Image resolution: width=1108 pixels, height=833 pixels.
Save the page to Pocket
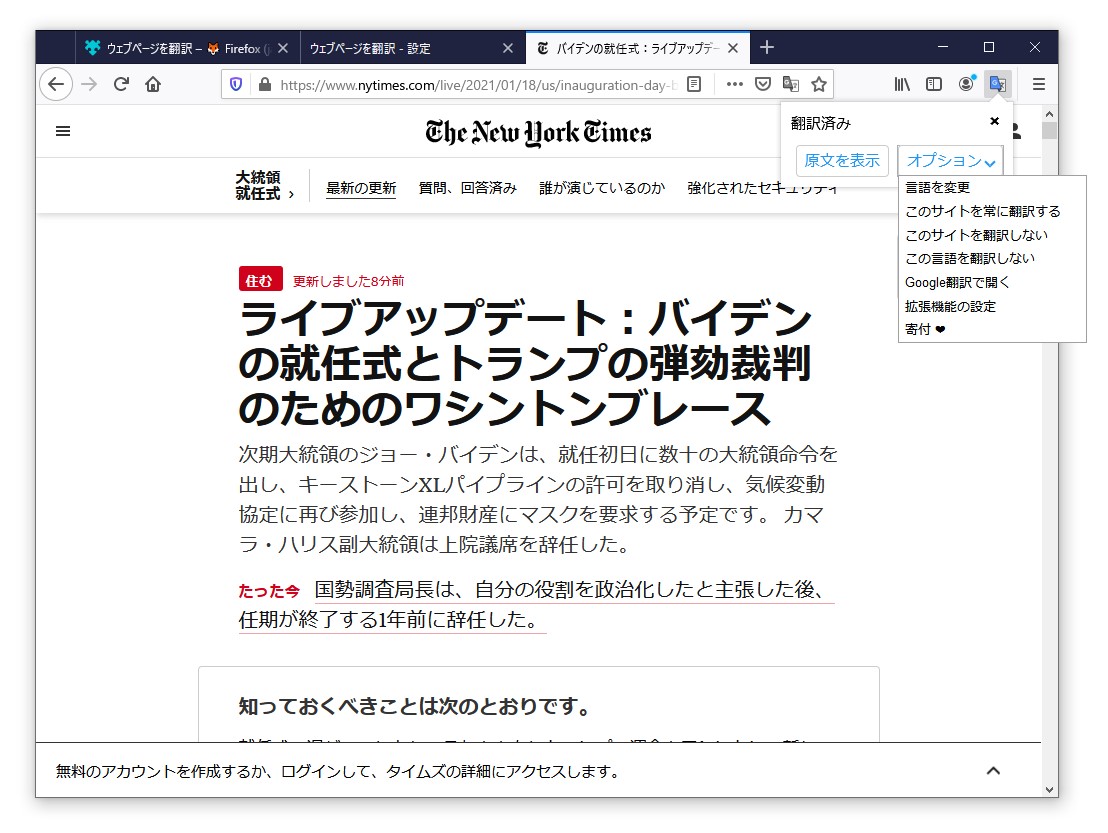coord(762,84)
